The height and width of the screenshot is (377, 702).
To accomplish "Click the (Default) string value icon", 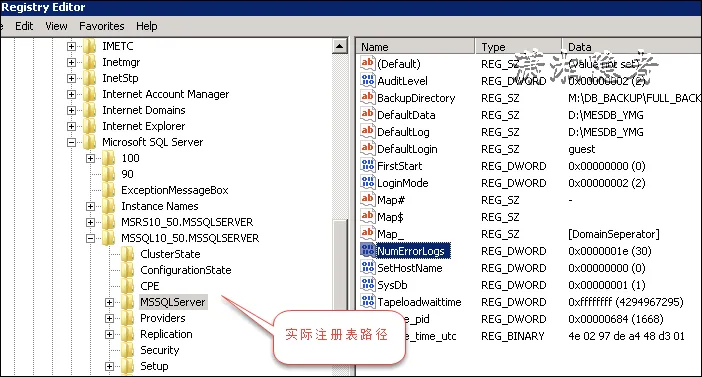I will click(368, 63).
